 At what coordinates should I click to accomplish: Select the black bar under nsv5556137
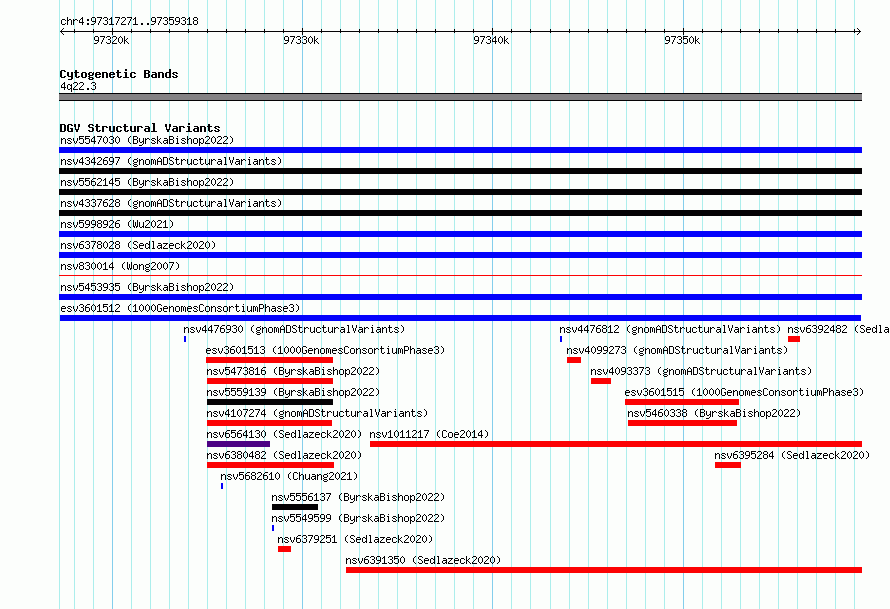(x=295, y=507)
